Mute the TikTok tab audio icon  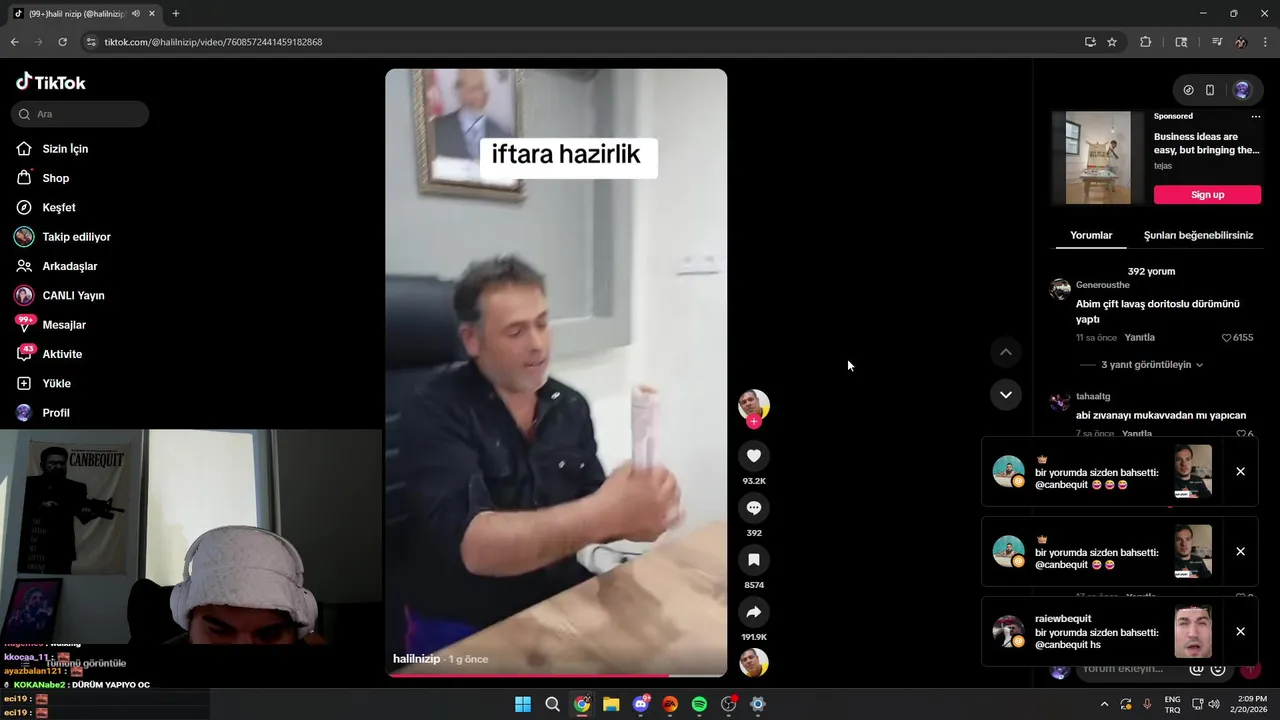pos(135,14)
